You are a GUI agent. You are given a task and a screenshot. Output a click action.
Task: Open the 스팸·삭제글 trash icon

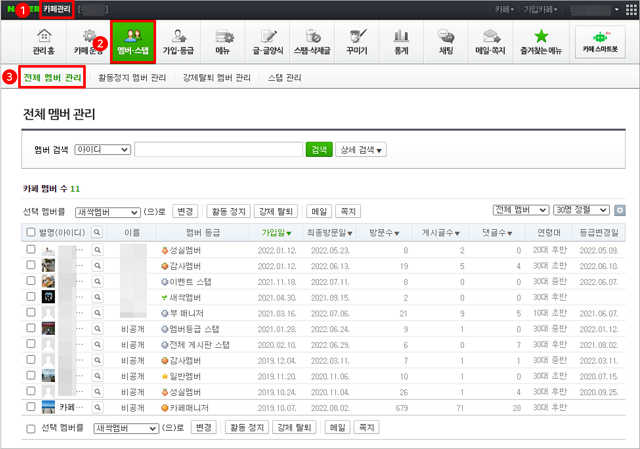pyautogui.click(x=313, y=36)
